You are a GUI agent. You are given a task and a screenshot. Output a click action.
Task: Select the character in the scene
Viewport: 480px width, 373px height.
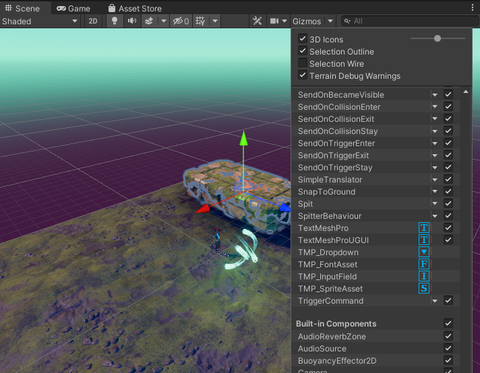(217, 239)
